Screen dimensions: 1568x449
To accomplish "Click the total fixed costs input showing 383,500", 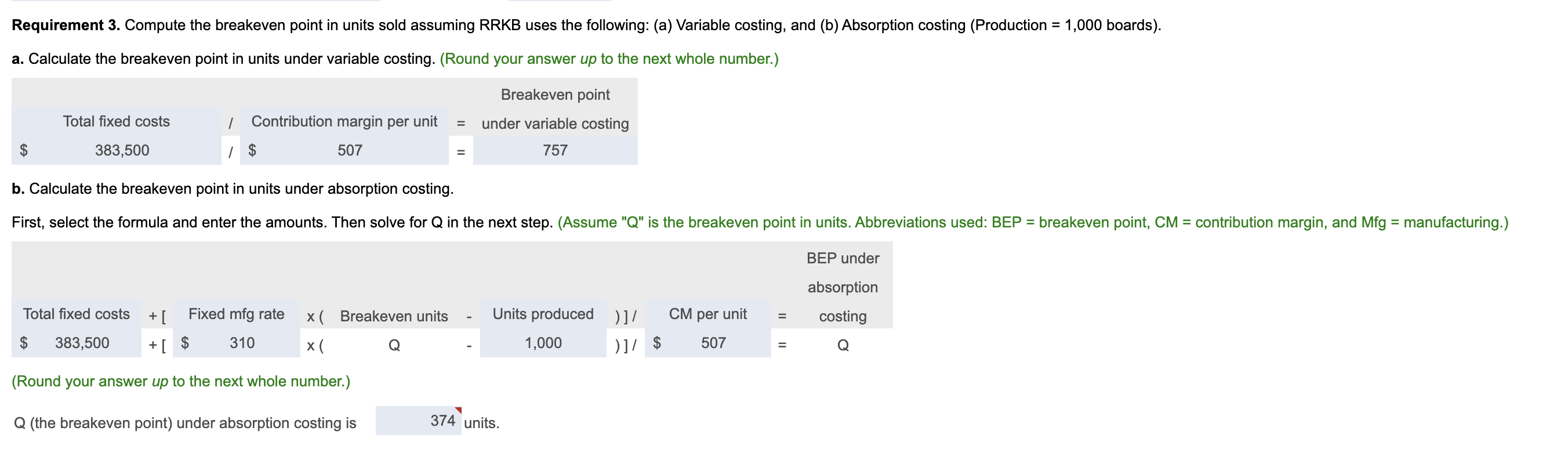I will click(122, 150).
